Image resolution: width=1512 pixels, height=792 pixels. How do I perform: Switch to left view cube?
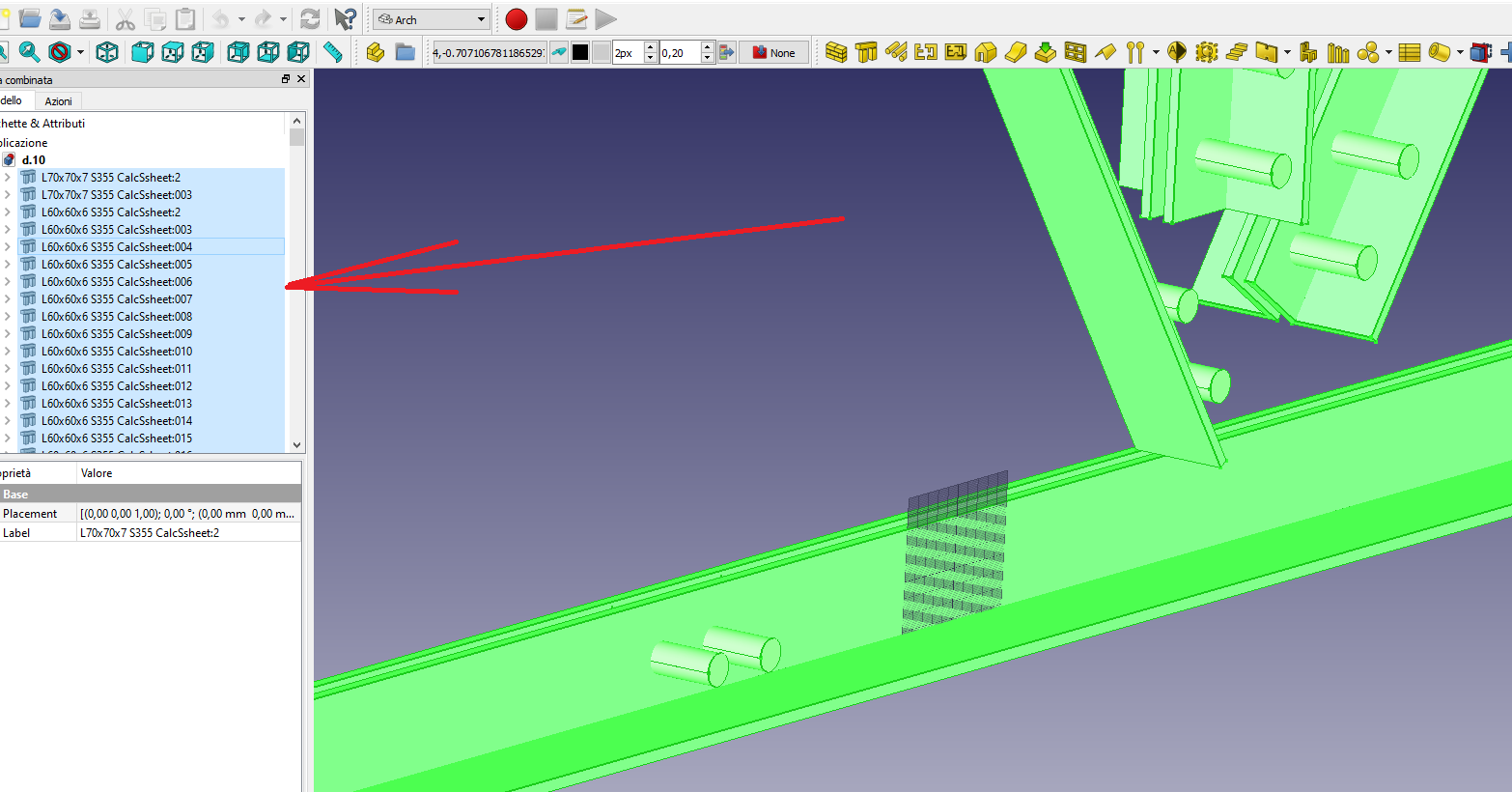pos(298,52)
